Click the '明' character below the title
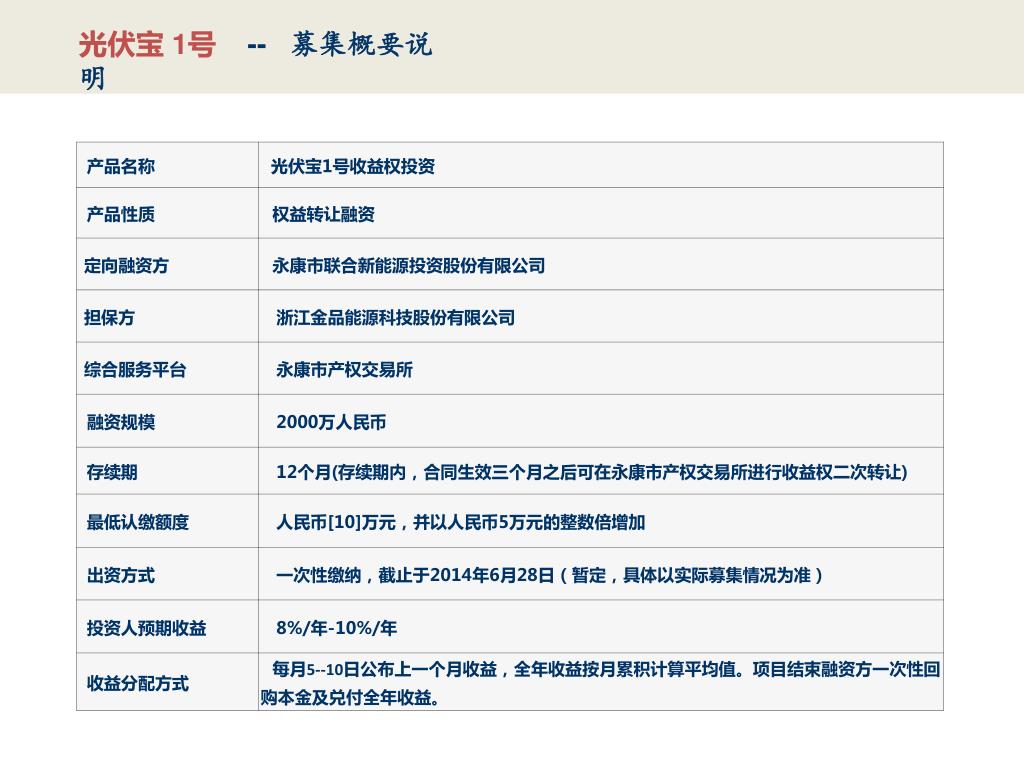 click(93, 79)
